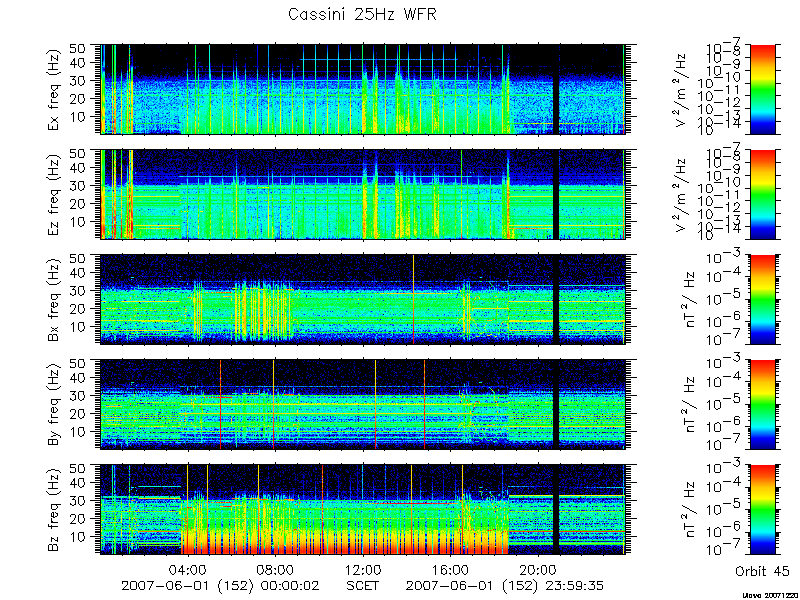Select the "Ex freq (Hz)" axis label
Image resolution: width=800 pixels, height=600 pixels.
coord(54,90)
